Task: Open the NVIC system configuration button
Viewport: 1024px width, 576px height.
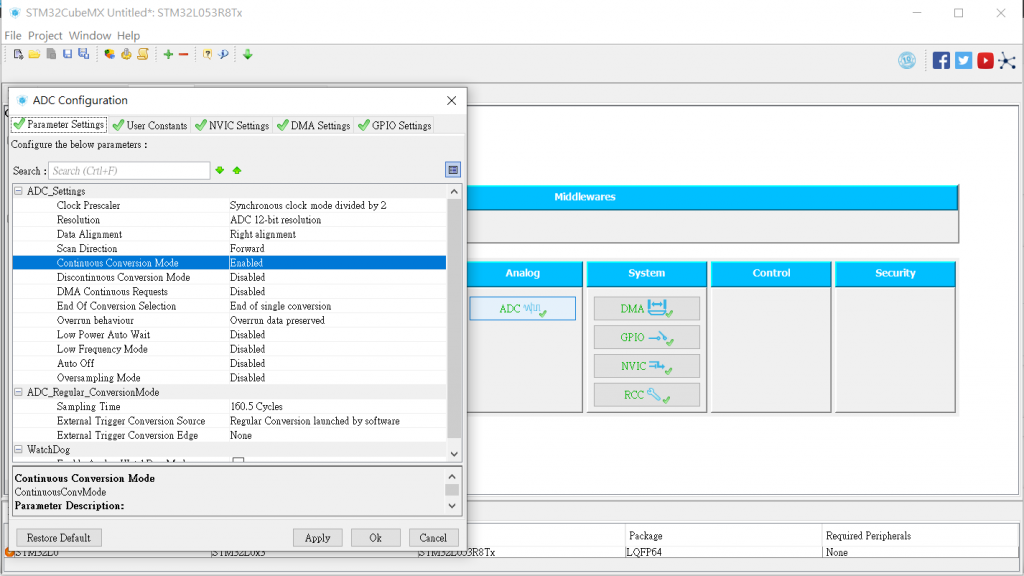Action: click(647, 366)
